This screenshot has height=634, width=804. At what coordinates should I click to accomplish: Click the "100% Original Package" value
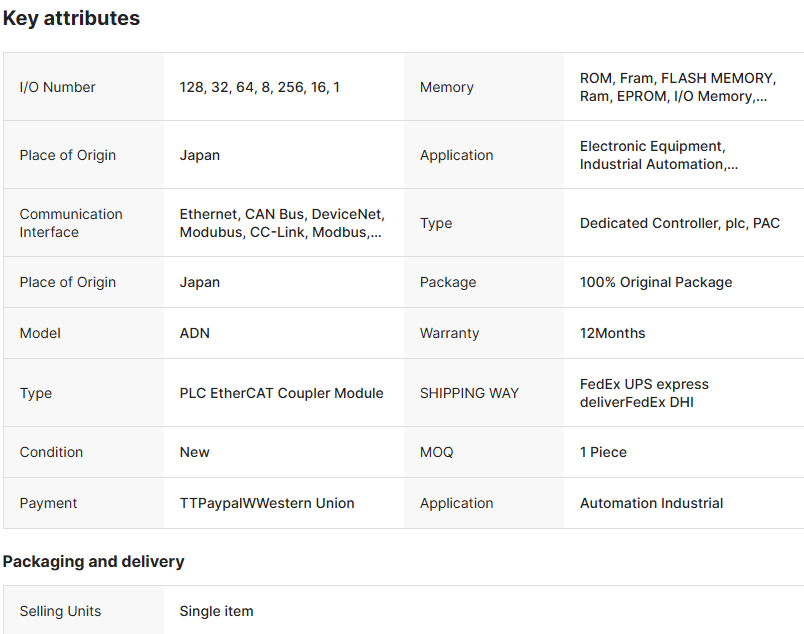(656, 282)
